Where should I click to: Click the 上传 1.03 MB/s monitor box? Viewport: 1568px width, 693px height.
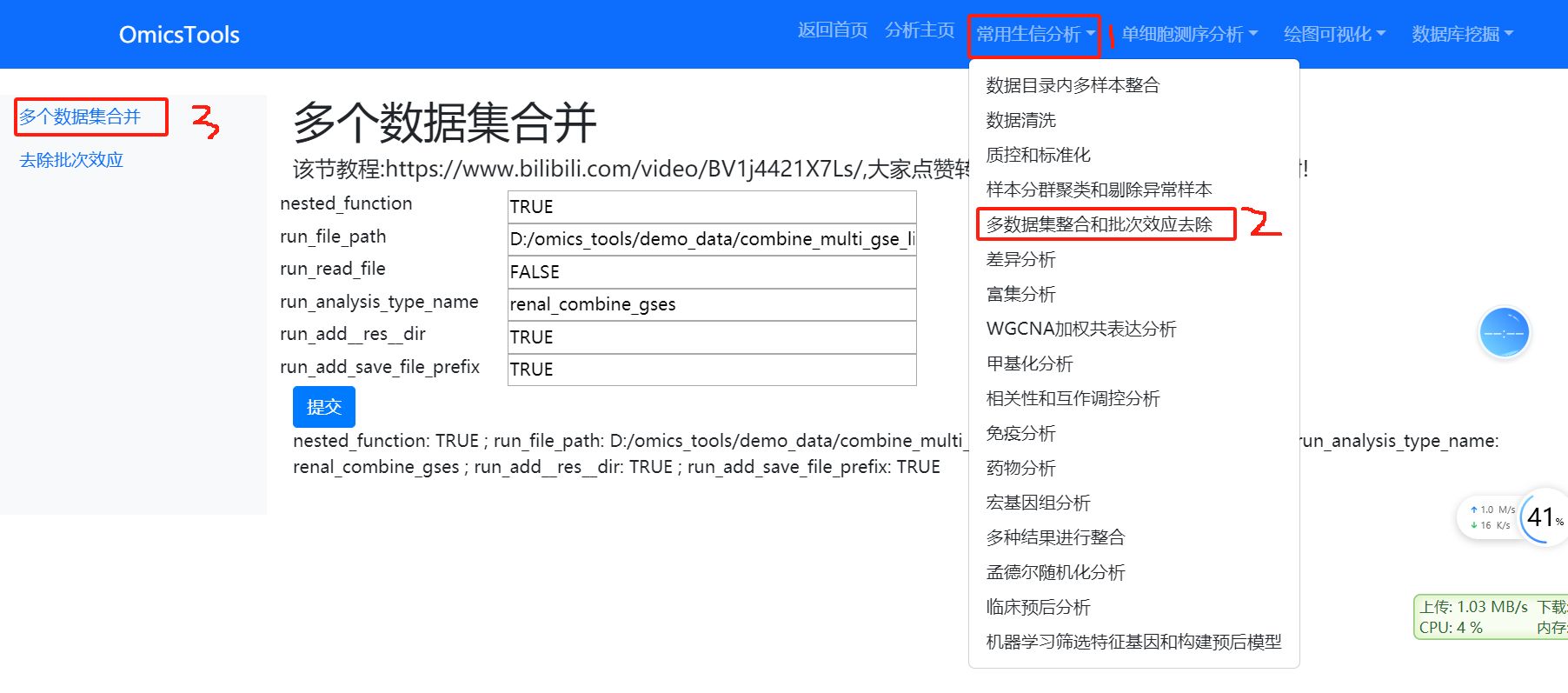pyautogui.click(x=1491, y=617)
